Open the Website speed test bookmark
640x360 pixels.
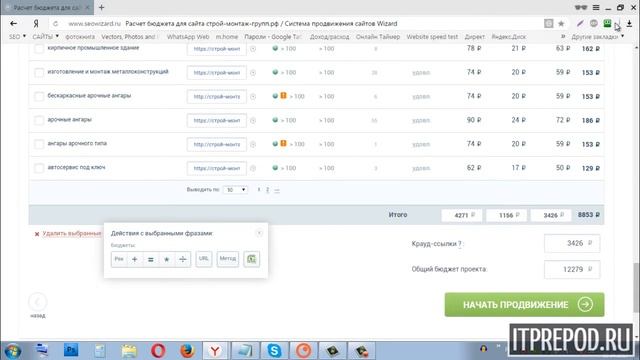[x=432, y=37]
